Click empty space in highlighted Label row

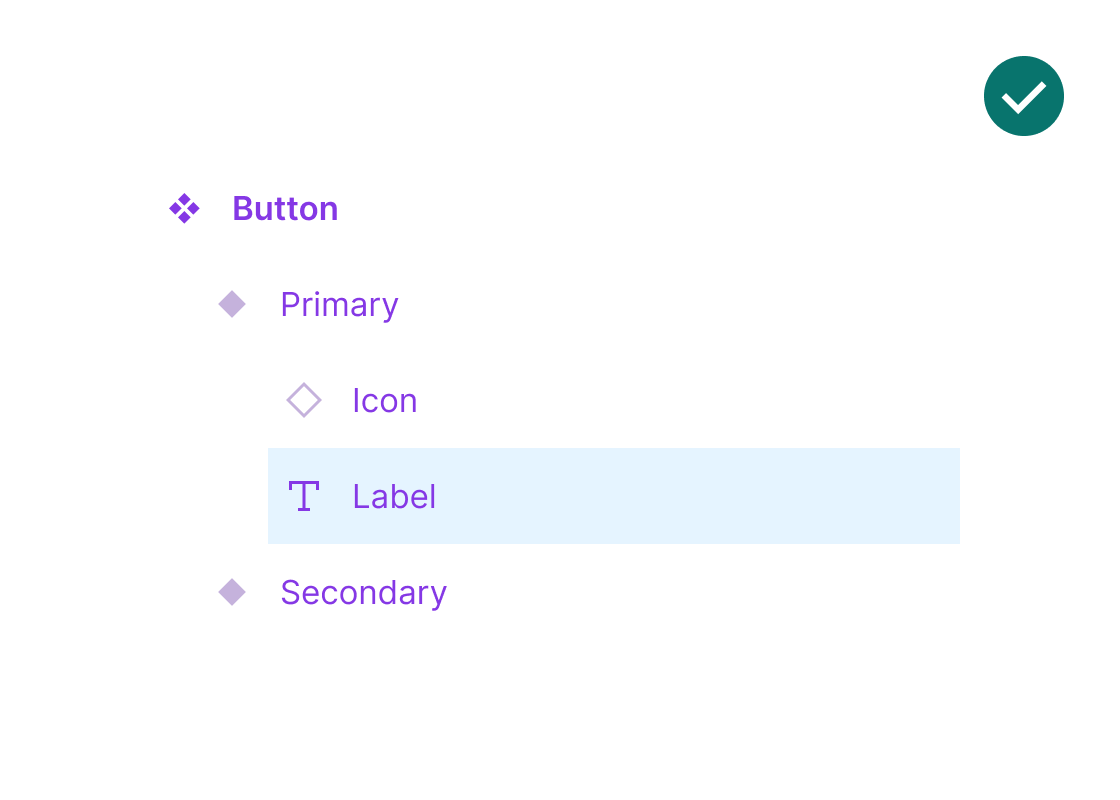click(x=700, y=496)
